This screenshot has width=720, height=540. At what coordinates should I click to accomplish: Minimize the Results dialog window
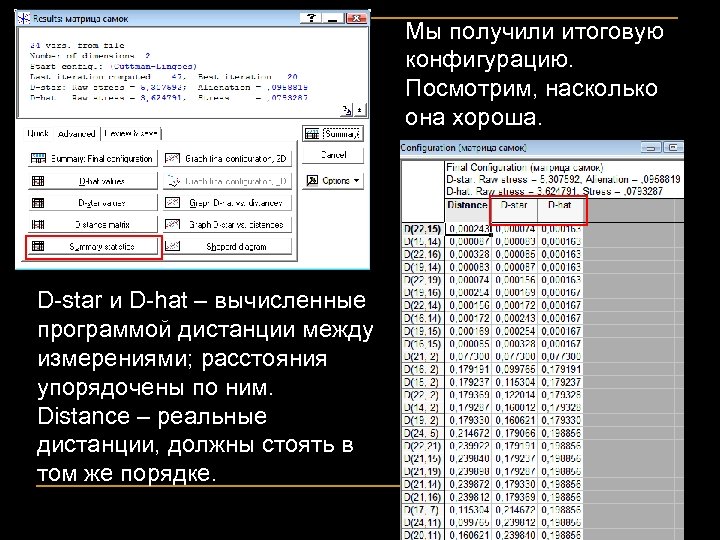(333, 18)
